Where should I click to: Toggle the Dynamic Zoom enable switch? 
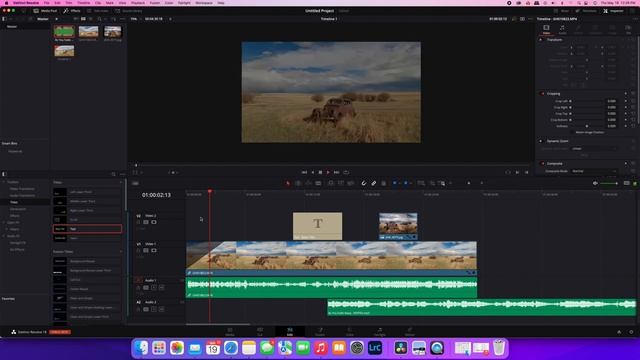point(541,141)
